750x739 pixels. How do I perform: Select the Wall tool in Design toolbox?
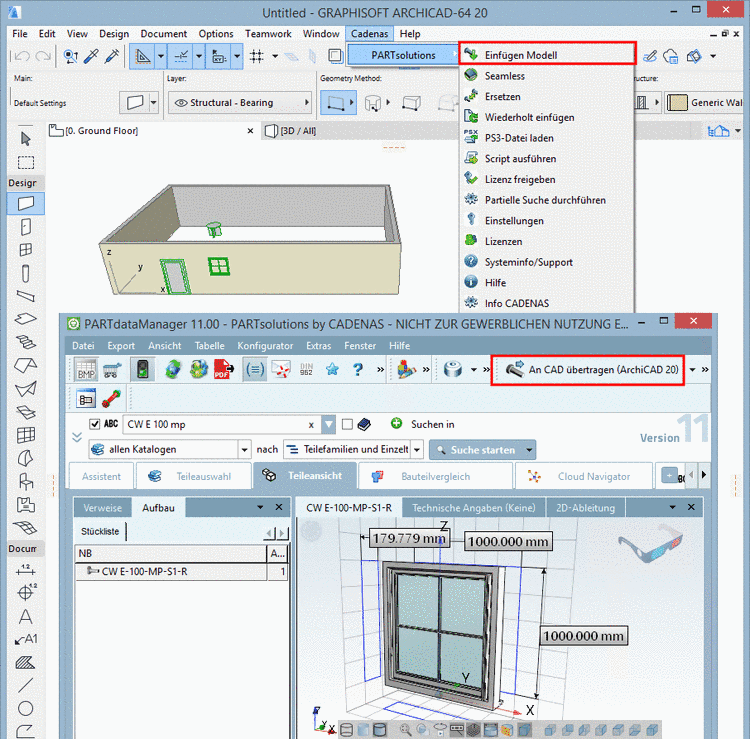(26, 203)
